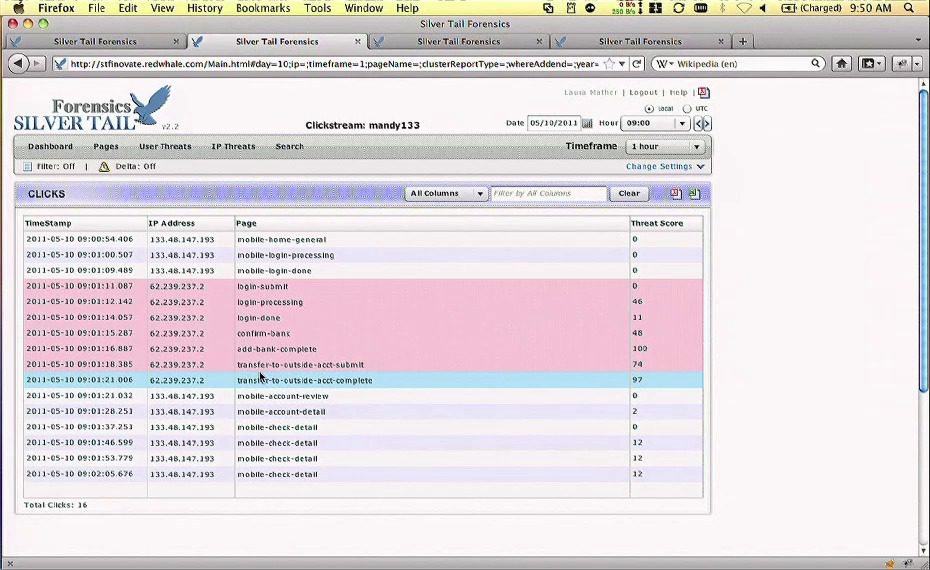Open the IP Threats tab

pos(233,147)
